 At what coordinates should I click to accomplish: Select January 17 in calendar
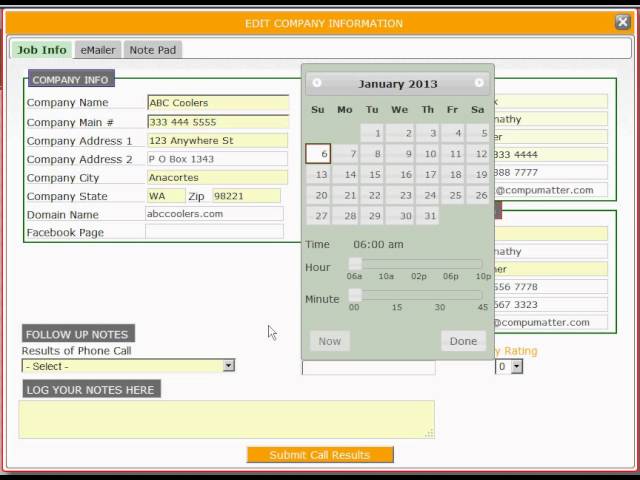point(427,175)
